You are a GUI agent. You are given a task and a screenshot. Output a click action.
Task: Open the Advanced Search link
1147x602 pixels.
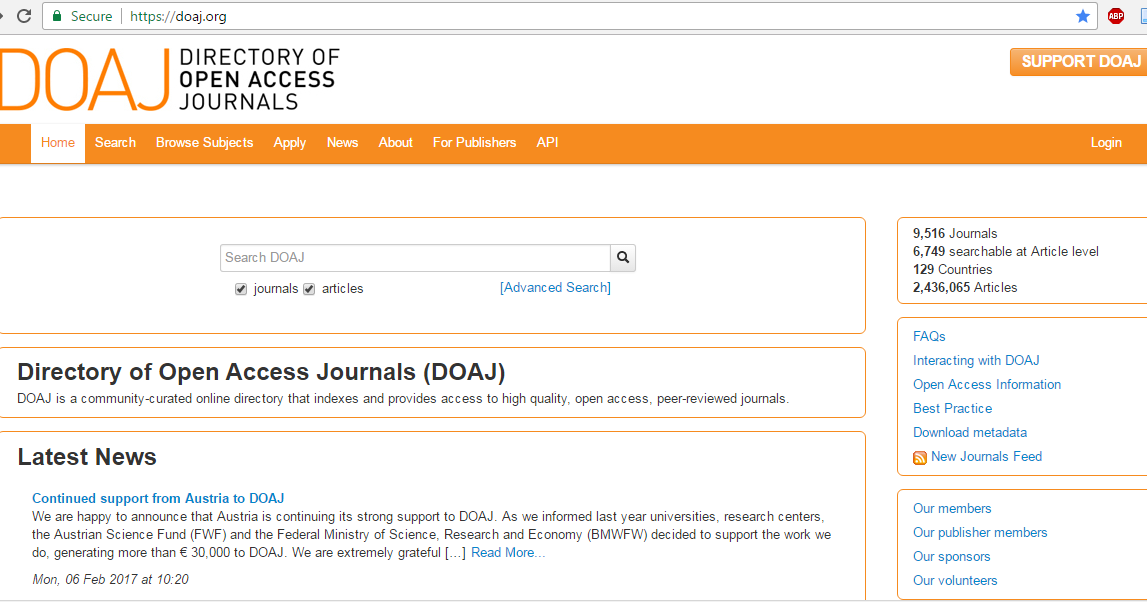(555, 287)
